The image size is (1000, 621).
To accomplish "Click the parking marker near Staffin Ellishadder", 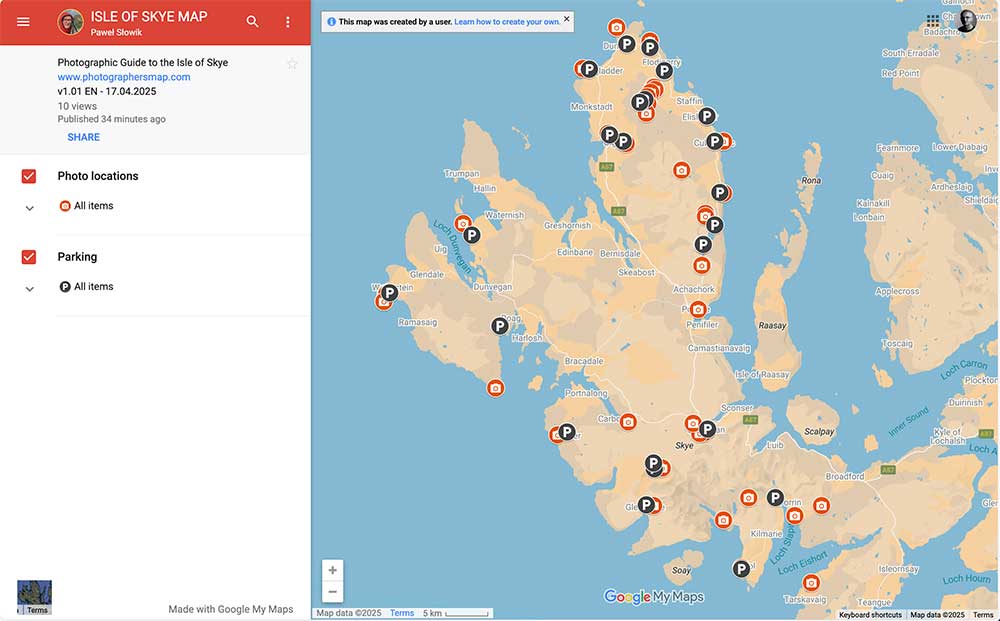I will (707, 116).
